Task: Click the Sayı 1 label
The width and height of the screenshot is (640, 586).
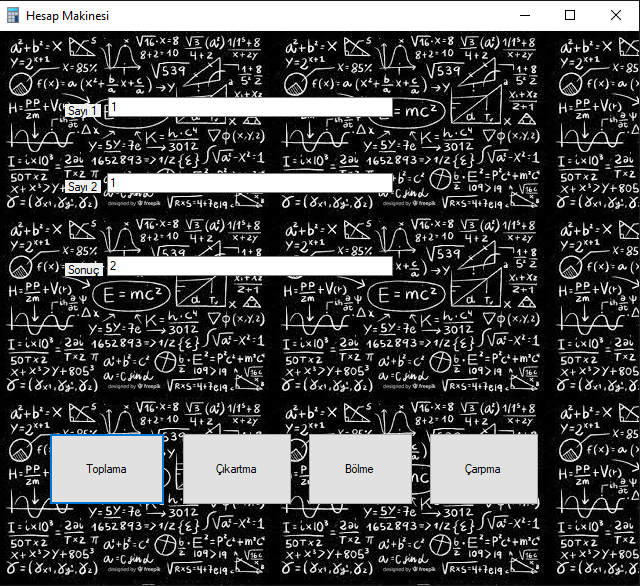Action: [x=82, y=111]
